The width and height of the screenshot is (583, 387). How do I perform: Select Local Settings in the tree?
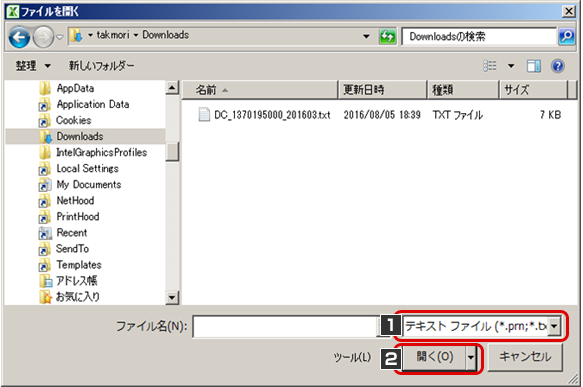coord(88,168)
